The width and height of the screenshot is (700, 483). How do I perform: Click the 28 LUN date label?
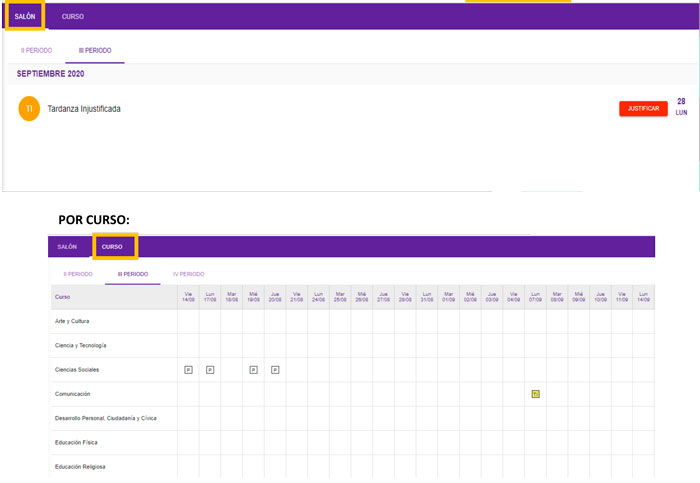click(x=681, y=107)
